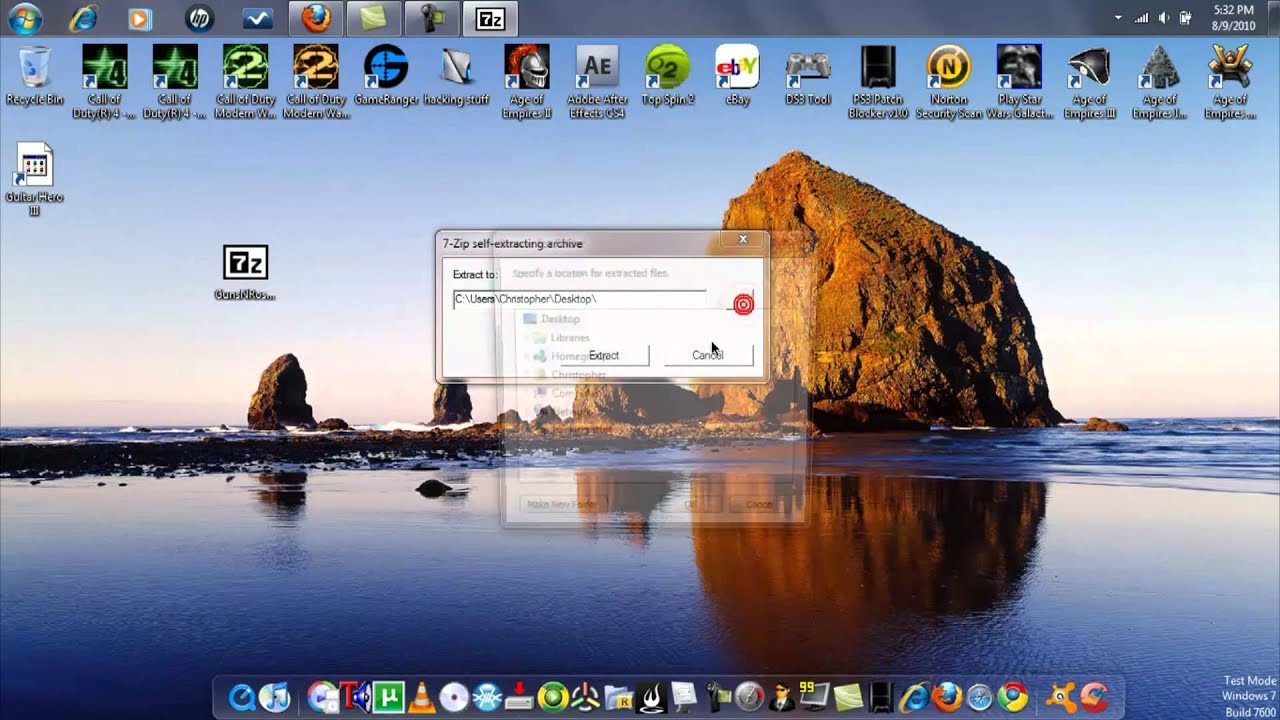
Task: Click the red download arrow dock icon
Action: 519,697
